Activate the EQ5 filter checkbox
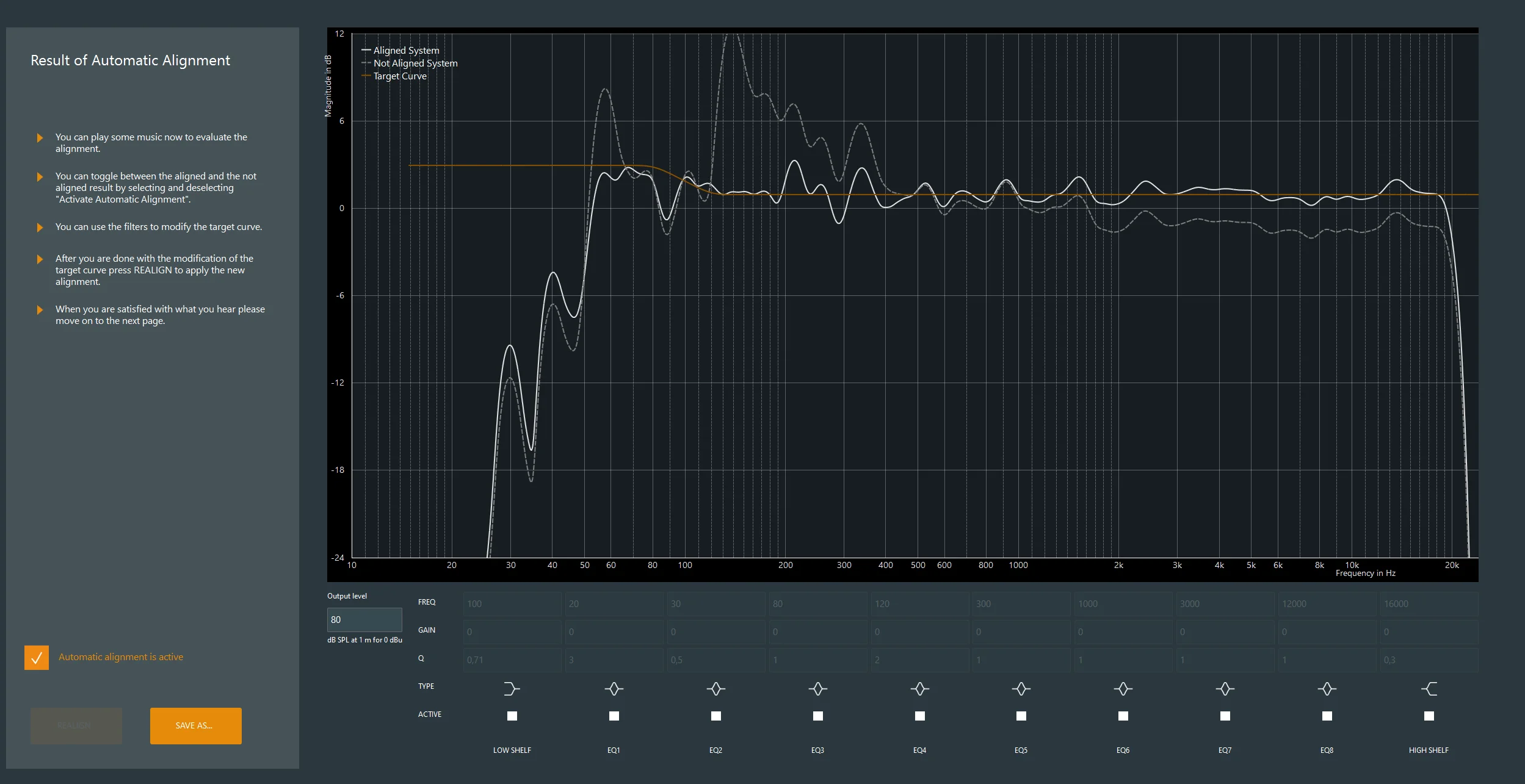Image resolution: width=1525 pixels, height=784 pixels. 1021,716
